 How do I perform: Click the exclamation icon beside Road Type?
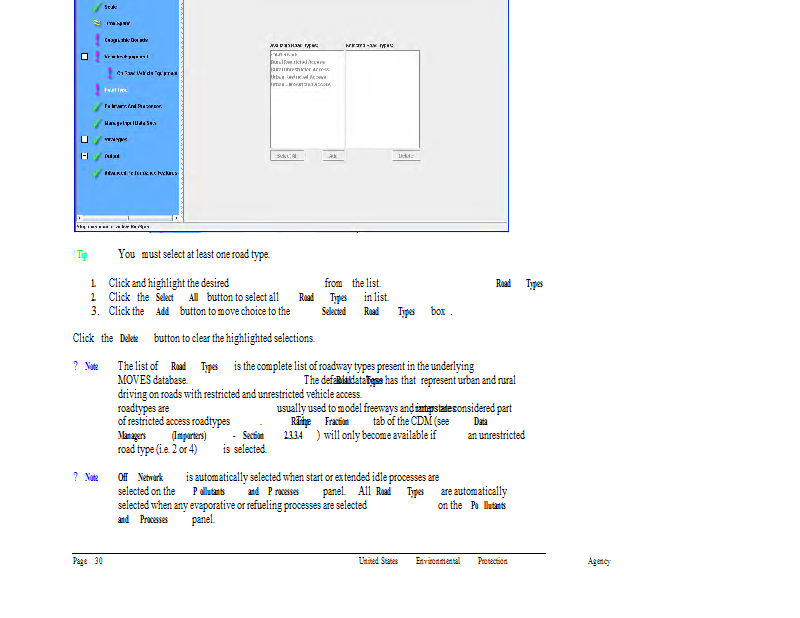tap(95, 90)
